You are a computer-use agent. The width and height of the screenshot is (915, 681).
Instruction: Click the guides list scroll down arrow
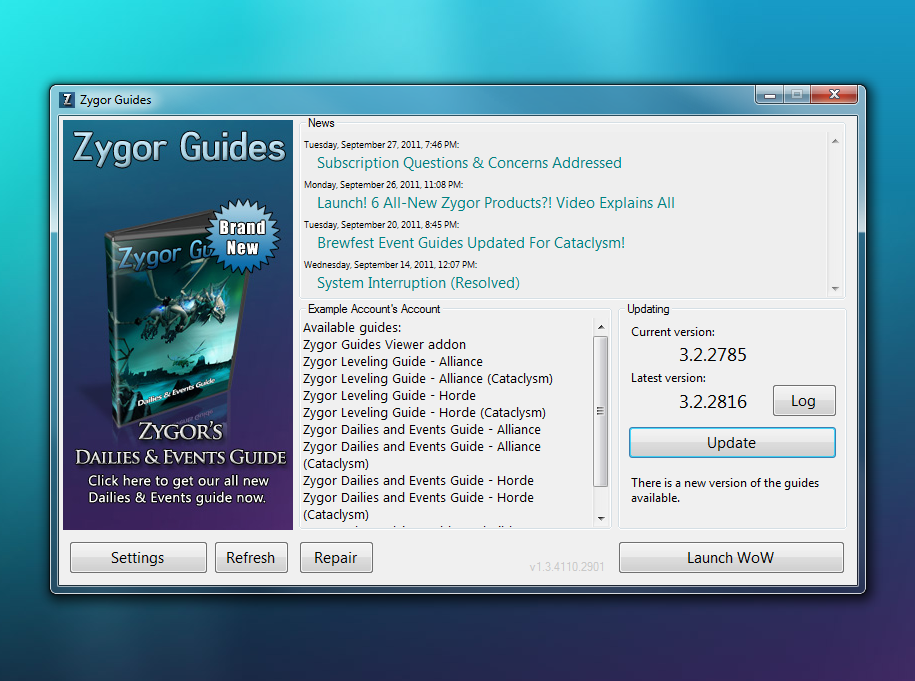tap(601, 518)
